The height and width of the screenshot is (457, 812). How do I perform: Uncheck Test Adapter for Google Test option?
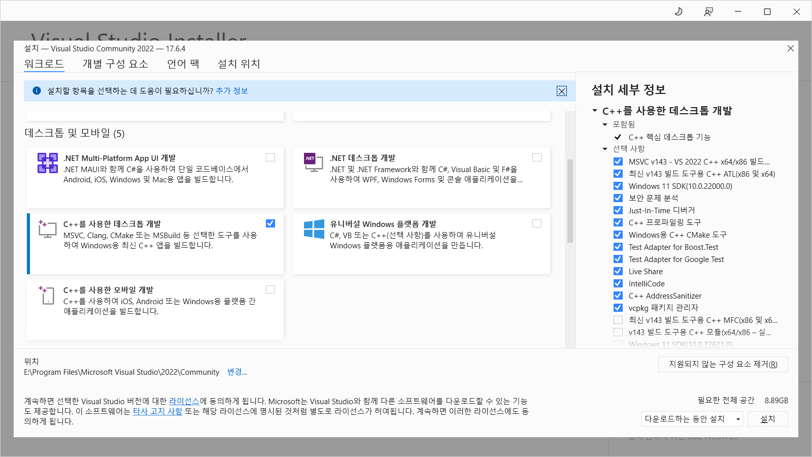coord(618,259)
